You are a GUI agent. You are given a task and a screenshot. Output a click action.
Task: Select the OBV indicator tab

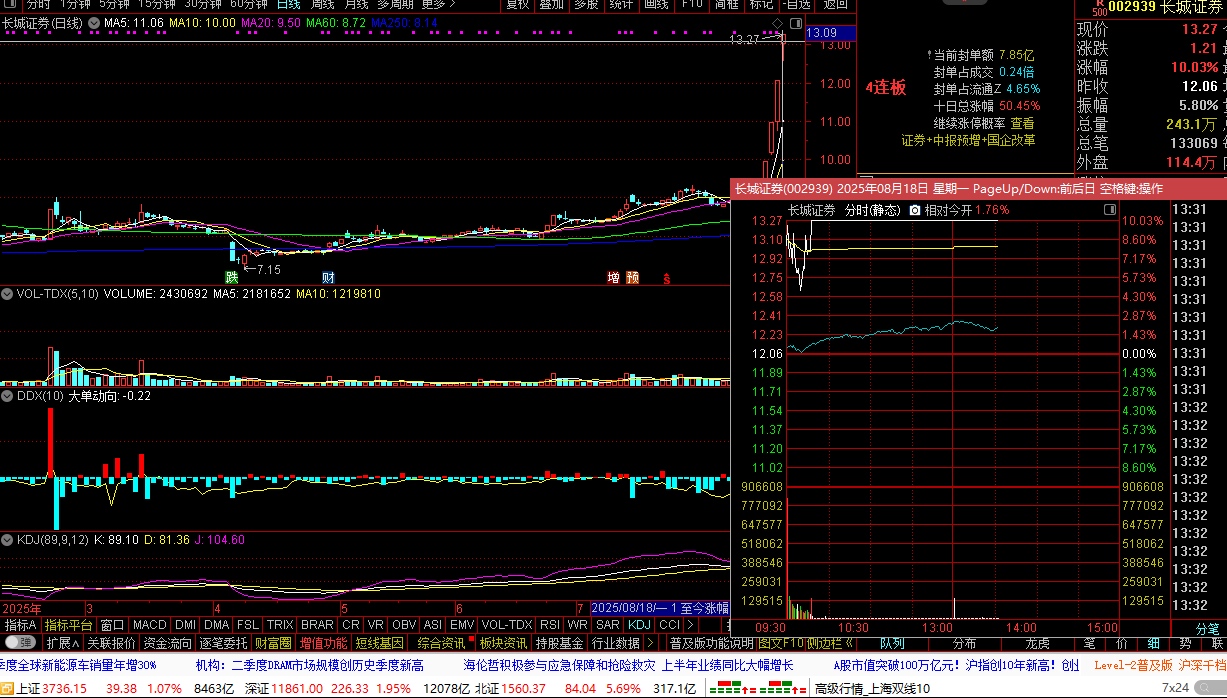point(404,625)
